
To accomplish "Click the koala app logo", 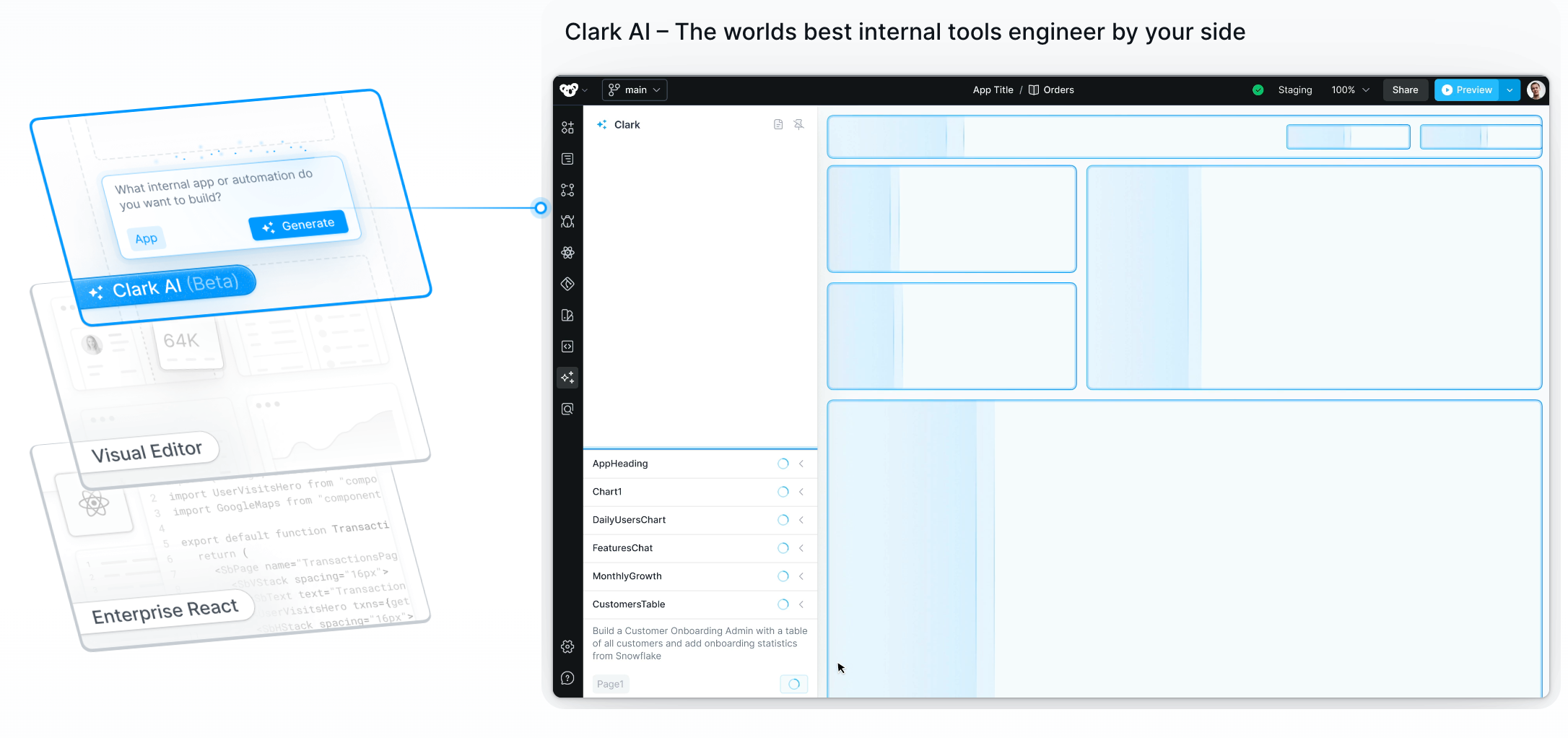I will pos(567,90).
